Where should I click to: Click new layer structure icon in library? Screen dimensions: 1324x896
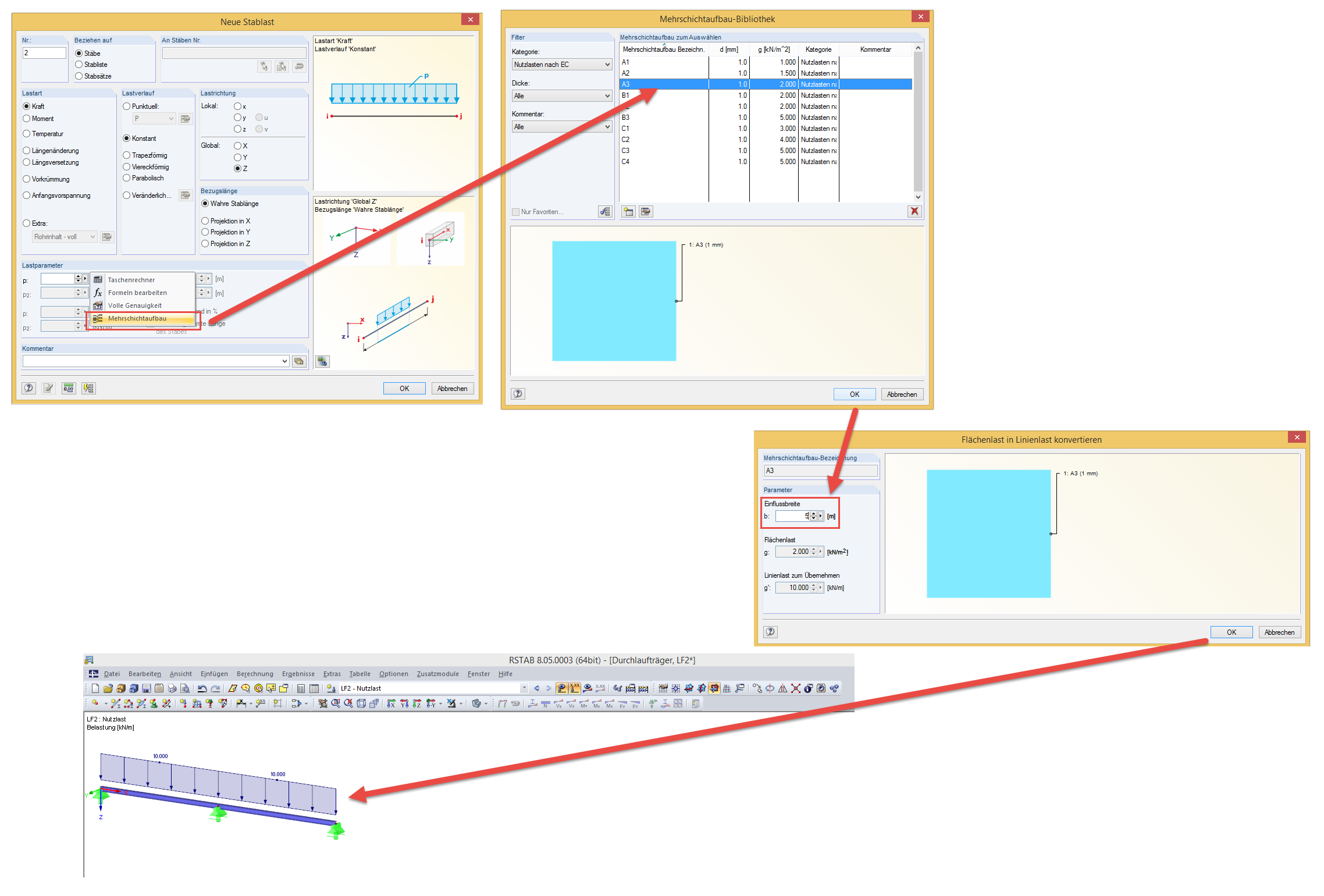(628, 212)
